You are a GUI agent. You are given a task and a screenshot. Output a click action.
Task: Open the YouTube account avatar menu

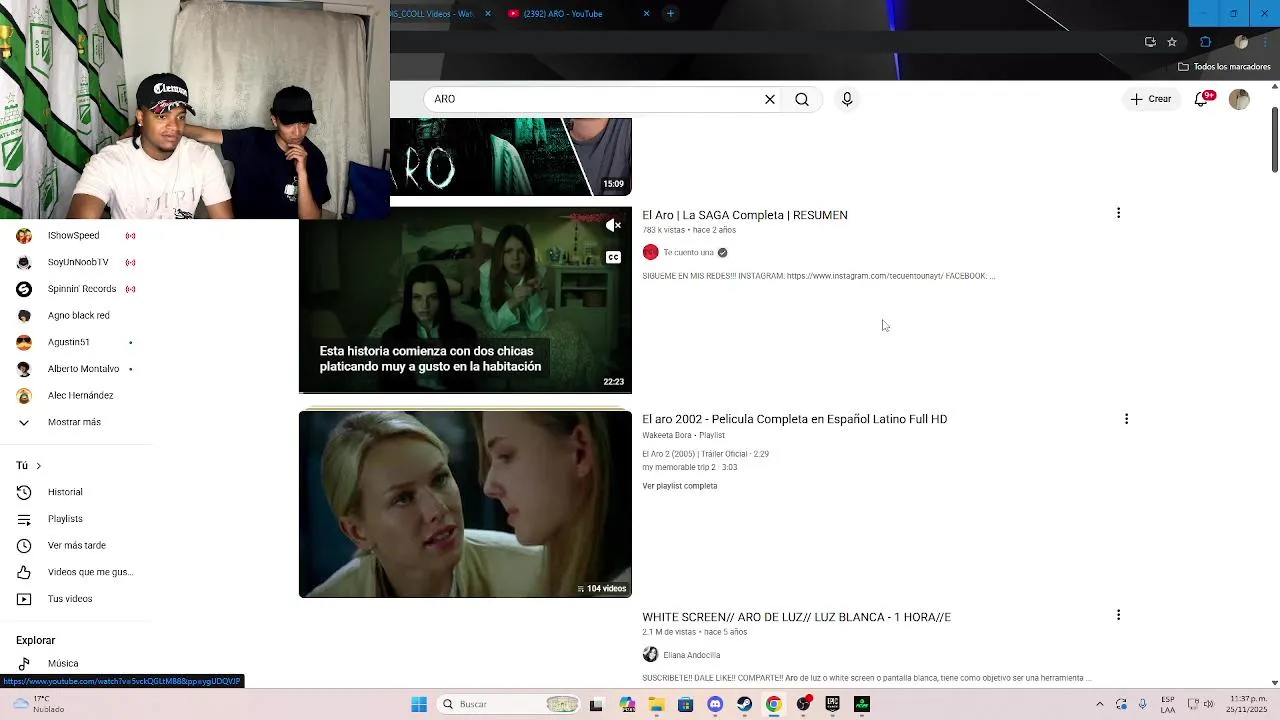point(1239,99)
